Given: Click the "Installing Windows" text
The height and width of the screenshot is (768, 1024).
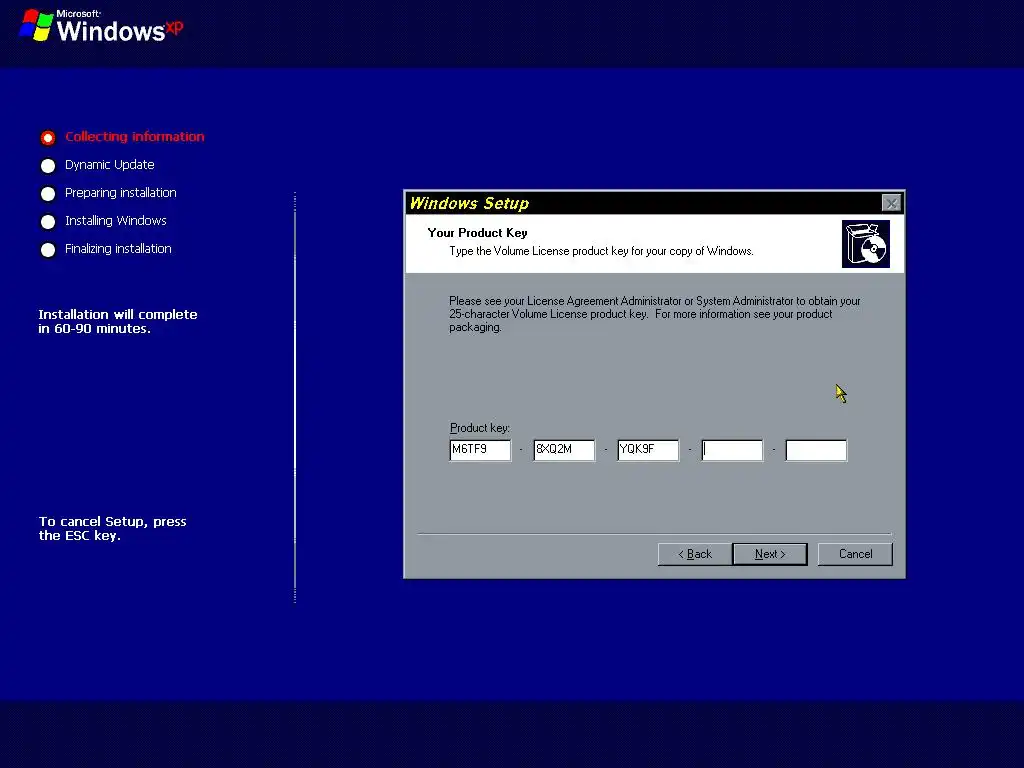Looking at the screenshot, I should pyautogui.click(x=116, y=221).
